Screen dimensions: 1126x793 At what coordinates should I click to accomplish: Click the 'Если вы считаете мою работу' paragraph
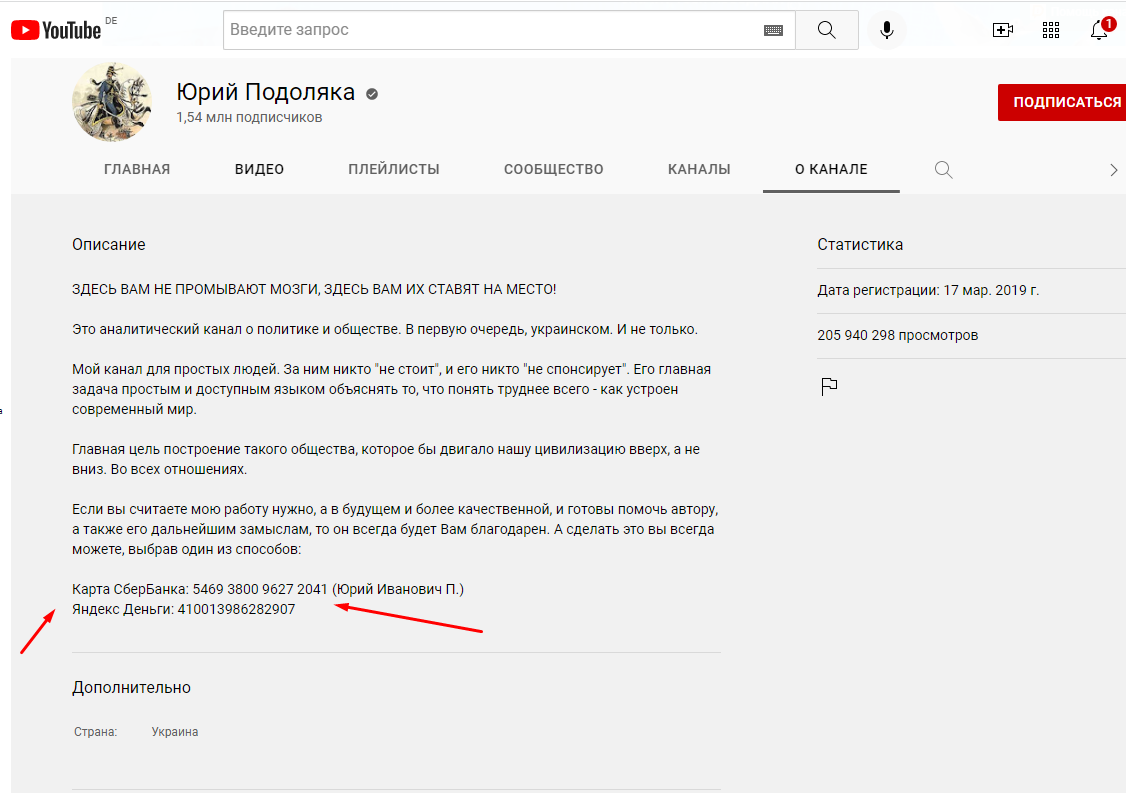click(x=395, y=529)
